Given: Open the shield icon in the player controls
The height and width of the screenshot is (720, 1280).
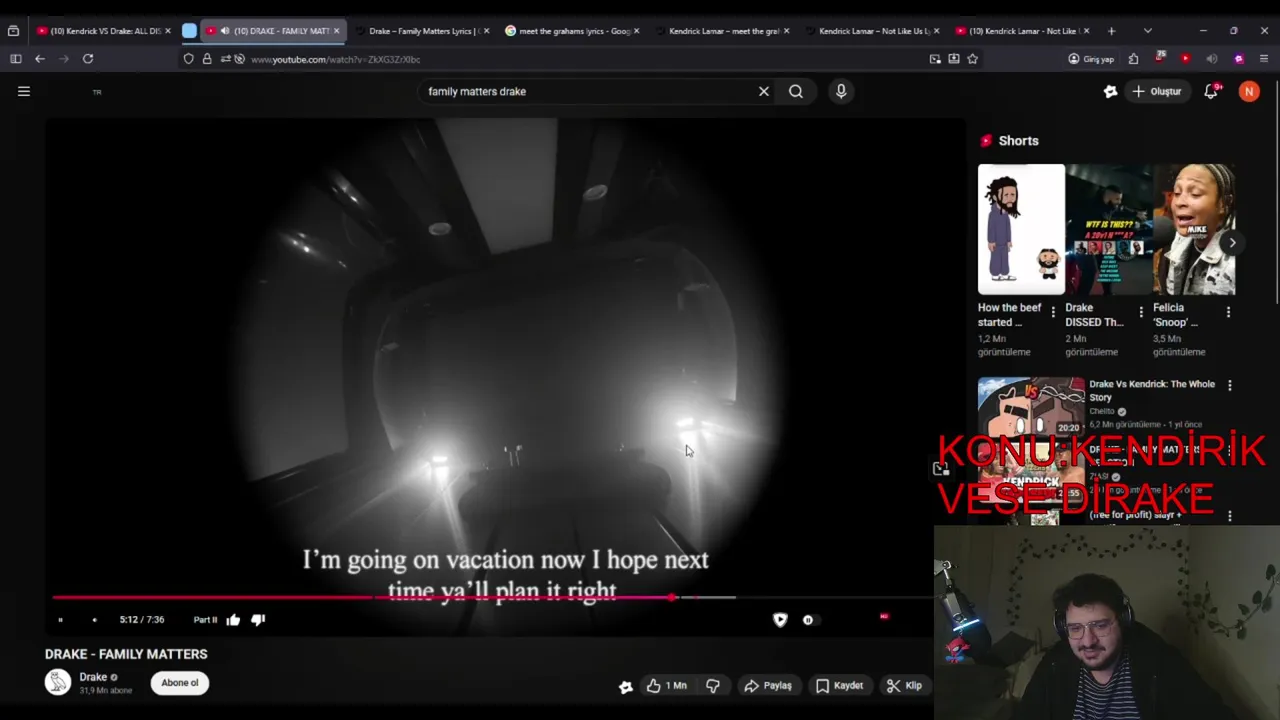Looking at the screenshot, I should coord(780,620).
